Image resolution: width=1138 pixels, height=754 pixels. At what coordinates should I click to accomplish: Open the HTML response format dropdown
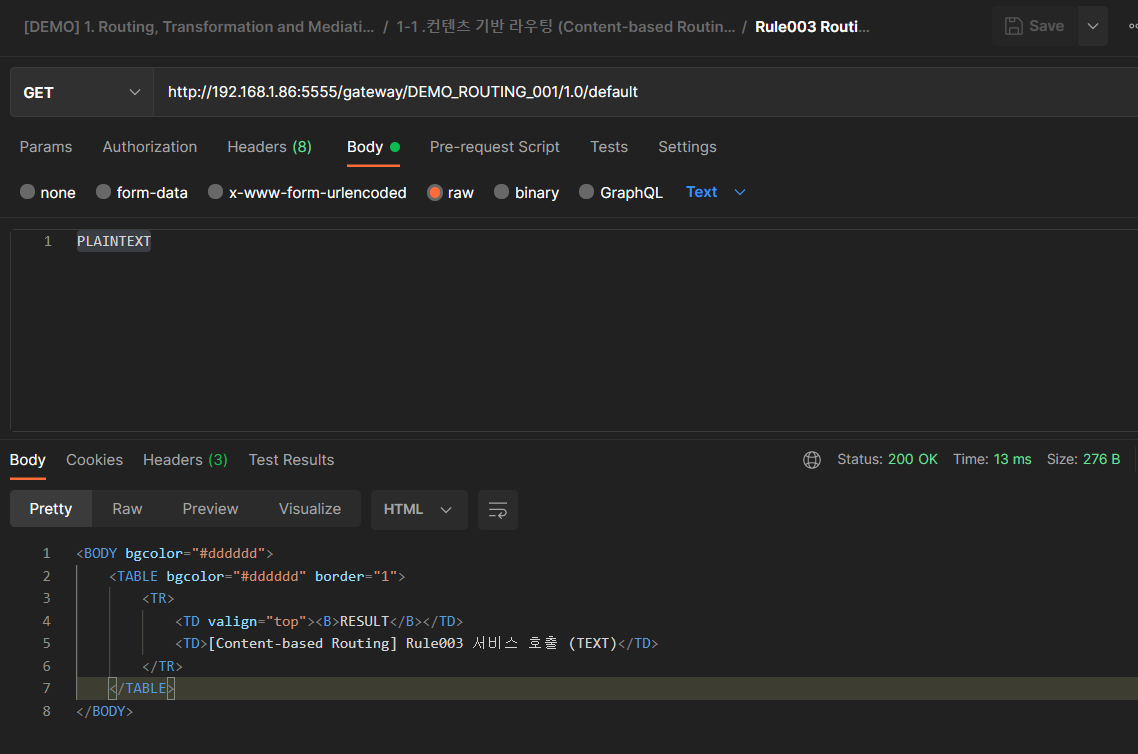(418, 510)
